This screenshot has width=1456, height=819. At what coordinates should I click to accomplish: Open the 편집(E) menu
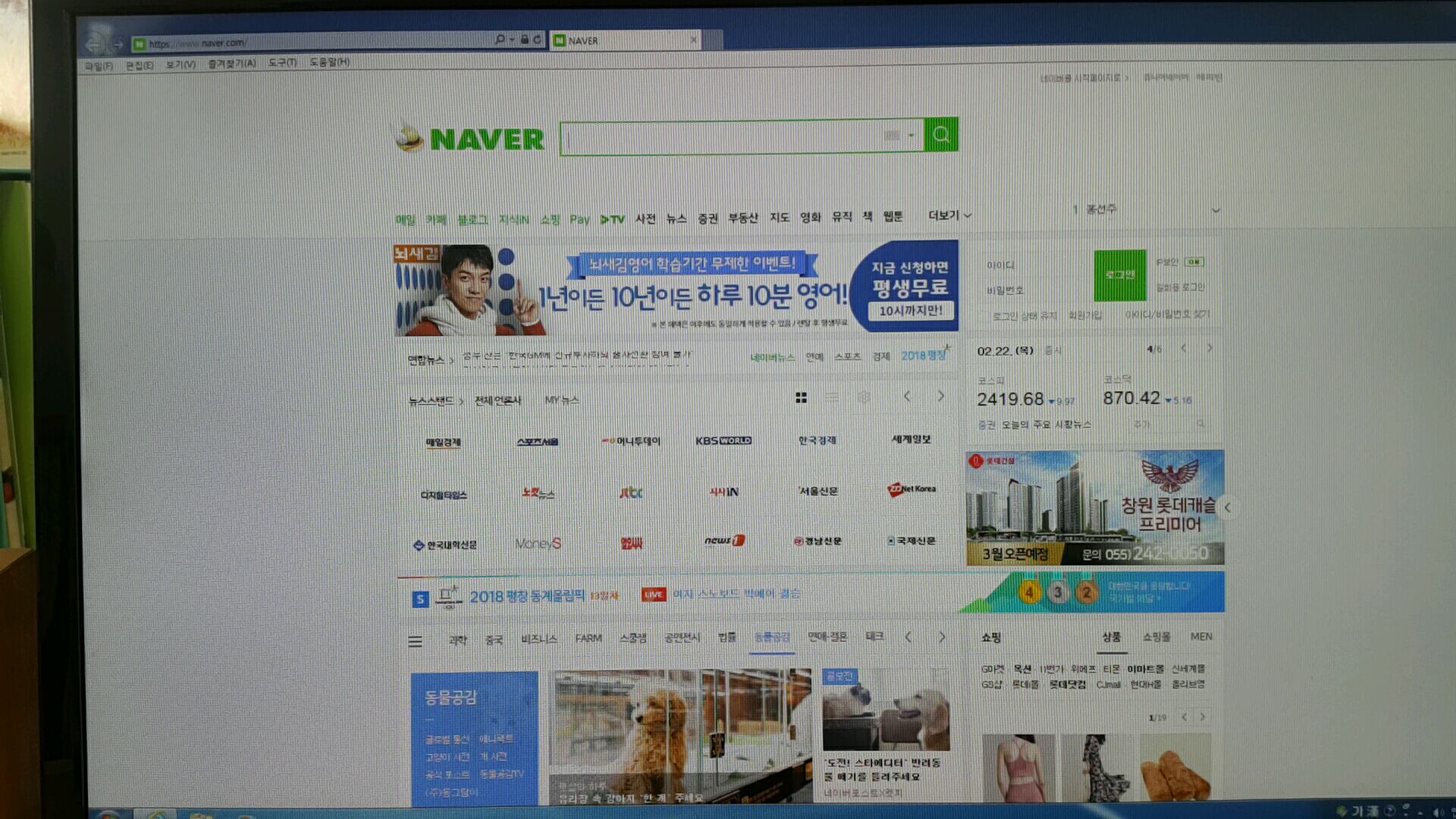[140, 65]
